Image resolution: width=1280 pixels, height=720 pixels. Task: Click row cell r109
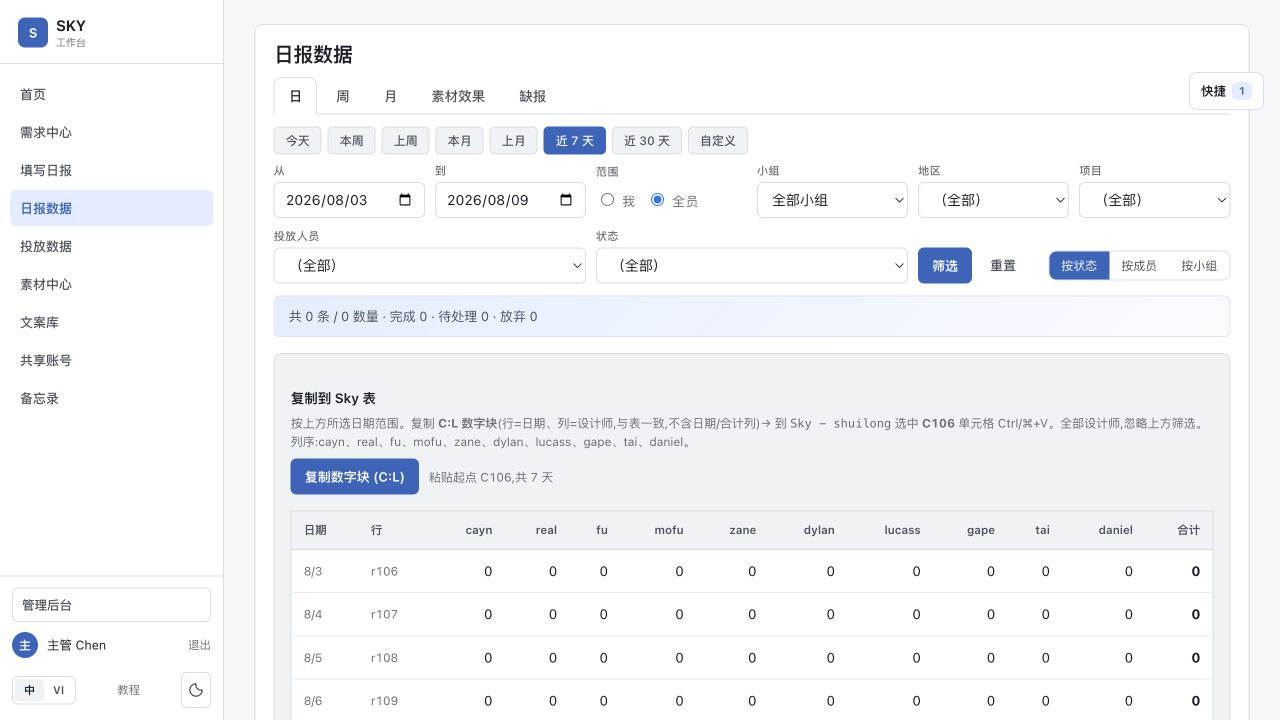point(384,701)
